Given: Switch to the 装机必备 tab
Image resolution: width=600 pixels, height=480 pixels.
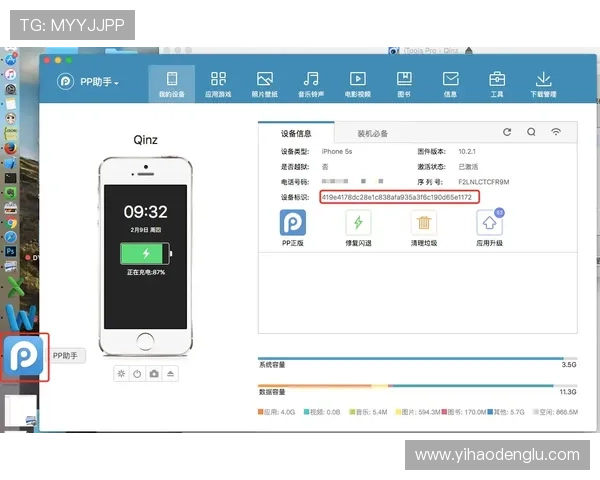Looking at the screenshot, I should pos(372,133).
